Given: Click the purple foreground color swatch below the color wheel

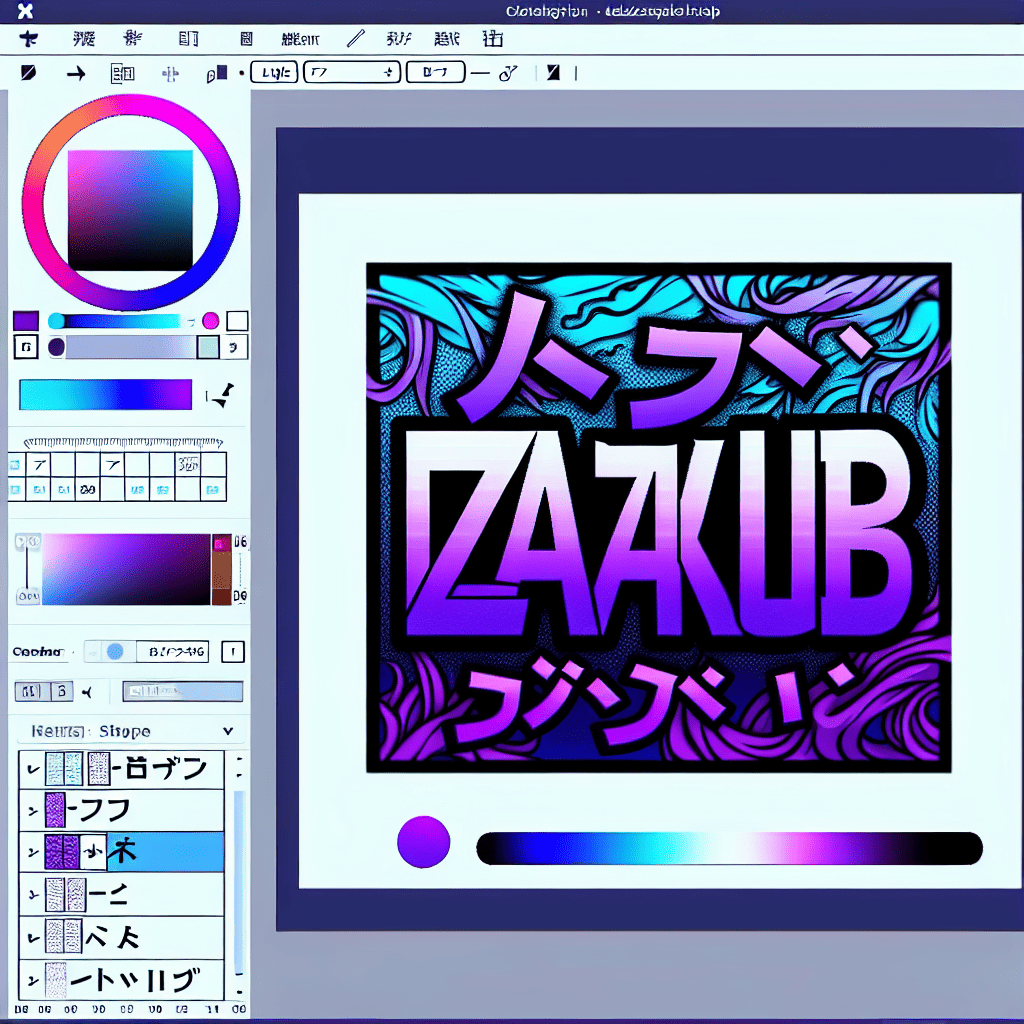Looking at the screenshot, I should click(25, 321).
